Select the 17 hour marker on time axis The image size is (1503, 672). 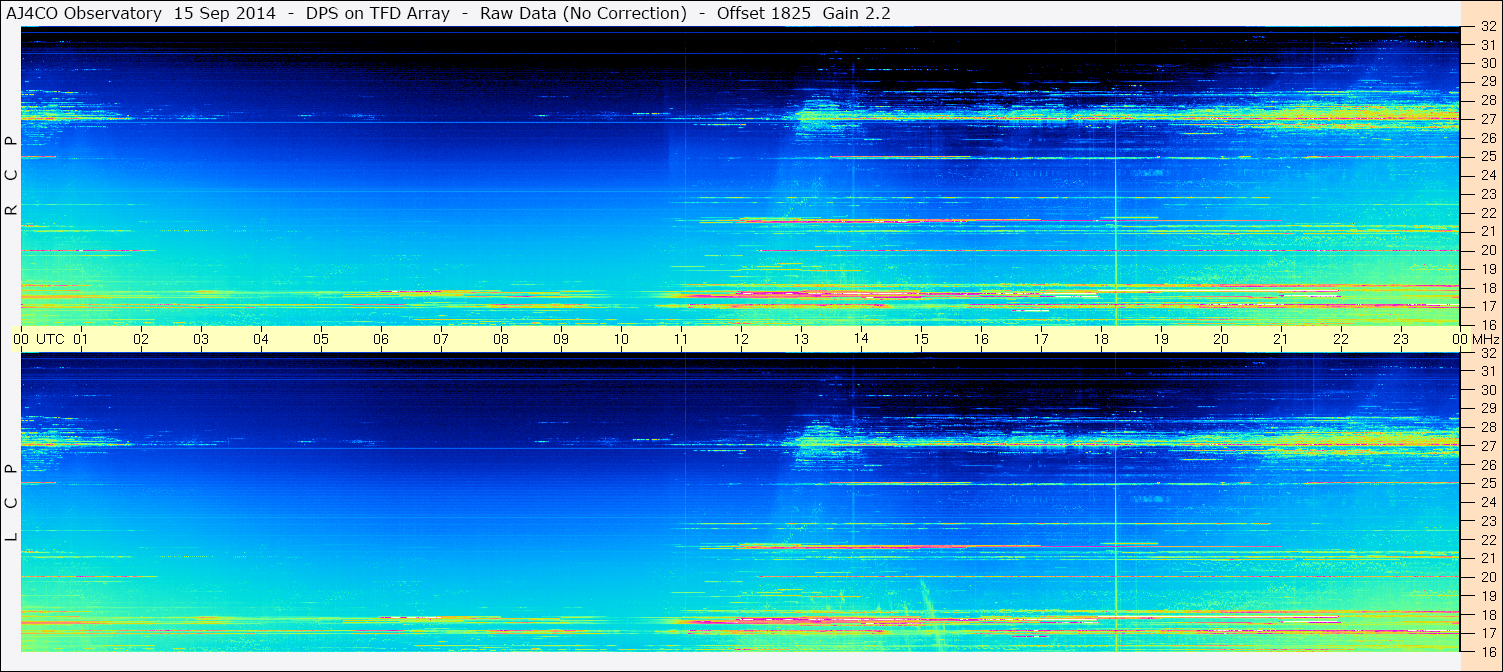(1041, 339)
